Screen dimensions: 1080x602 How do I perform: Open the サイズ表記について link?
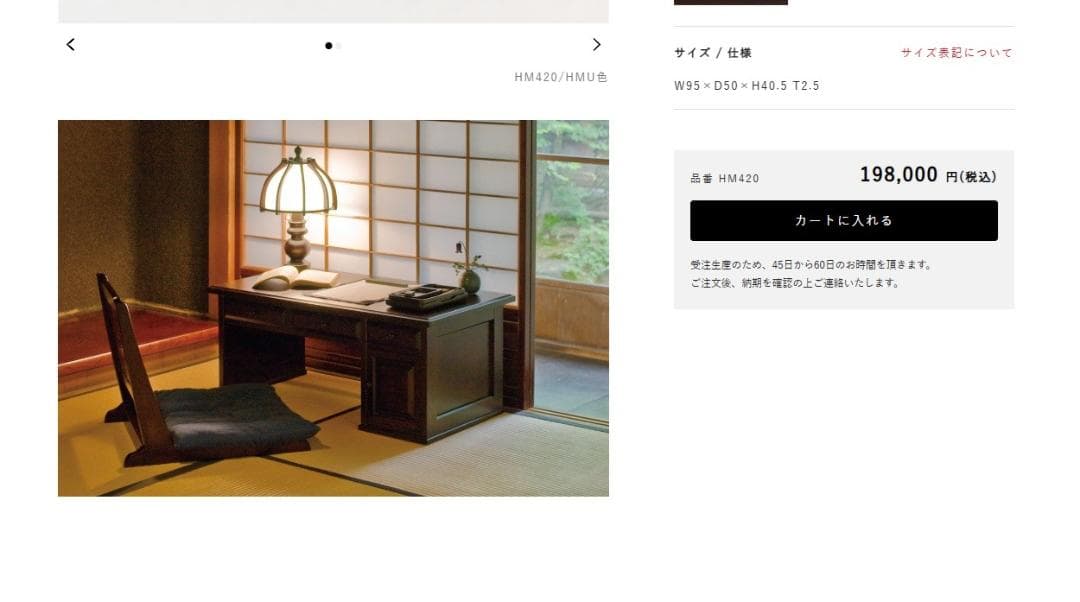click(957, 53)
